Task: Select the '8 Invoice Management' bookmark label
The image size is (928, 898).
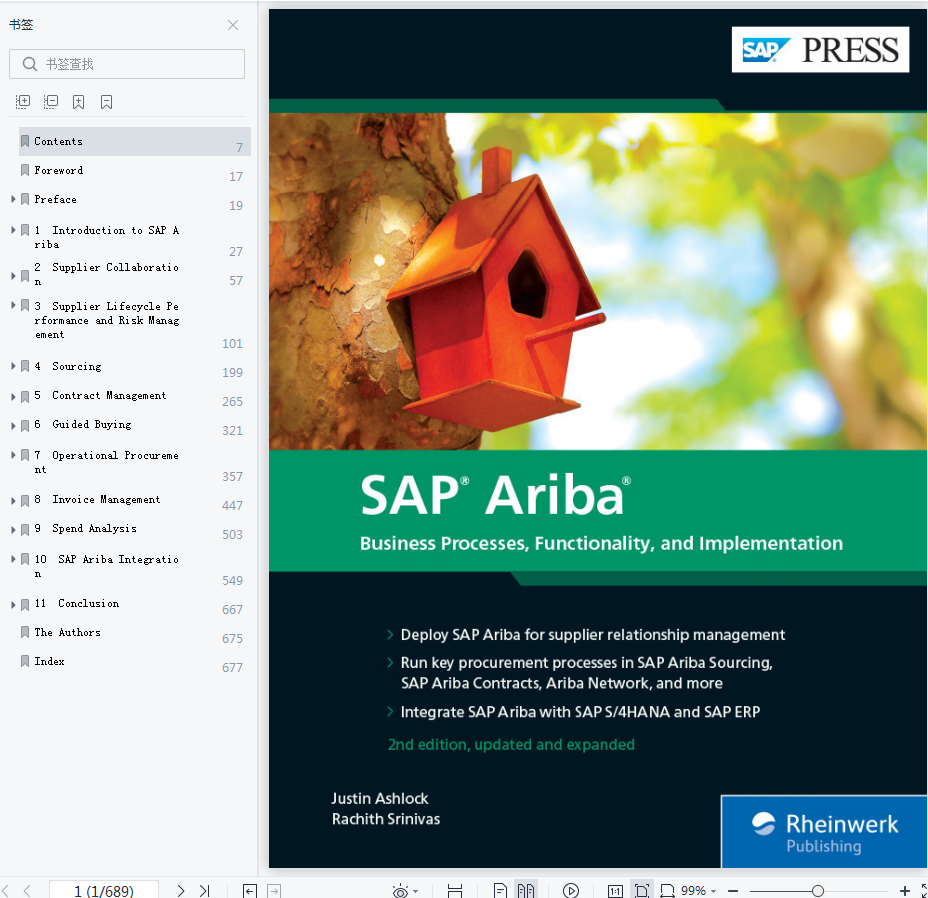Action: (98, 500)
